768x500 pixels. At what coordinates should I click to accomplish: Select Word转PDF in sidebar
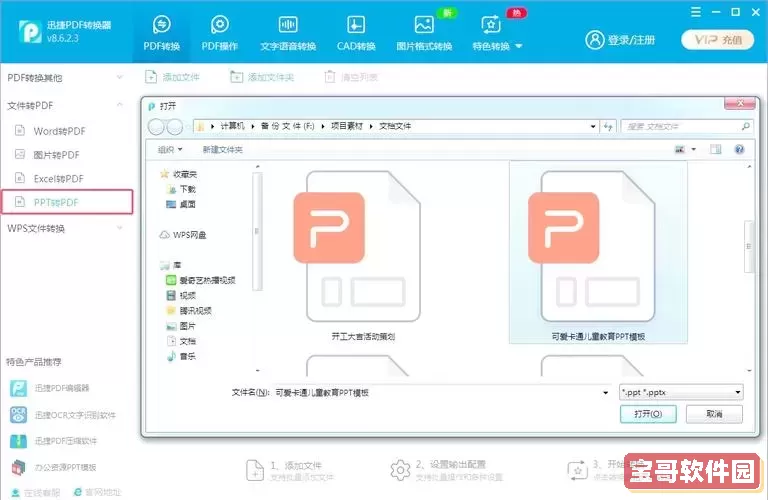click(59, 131)
